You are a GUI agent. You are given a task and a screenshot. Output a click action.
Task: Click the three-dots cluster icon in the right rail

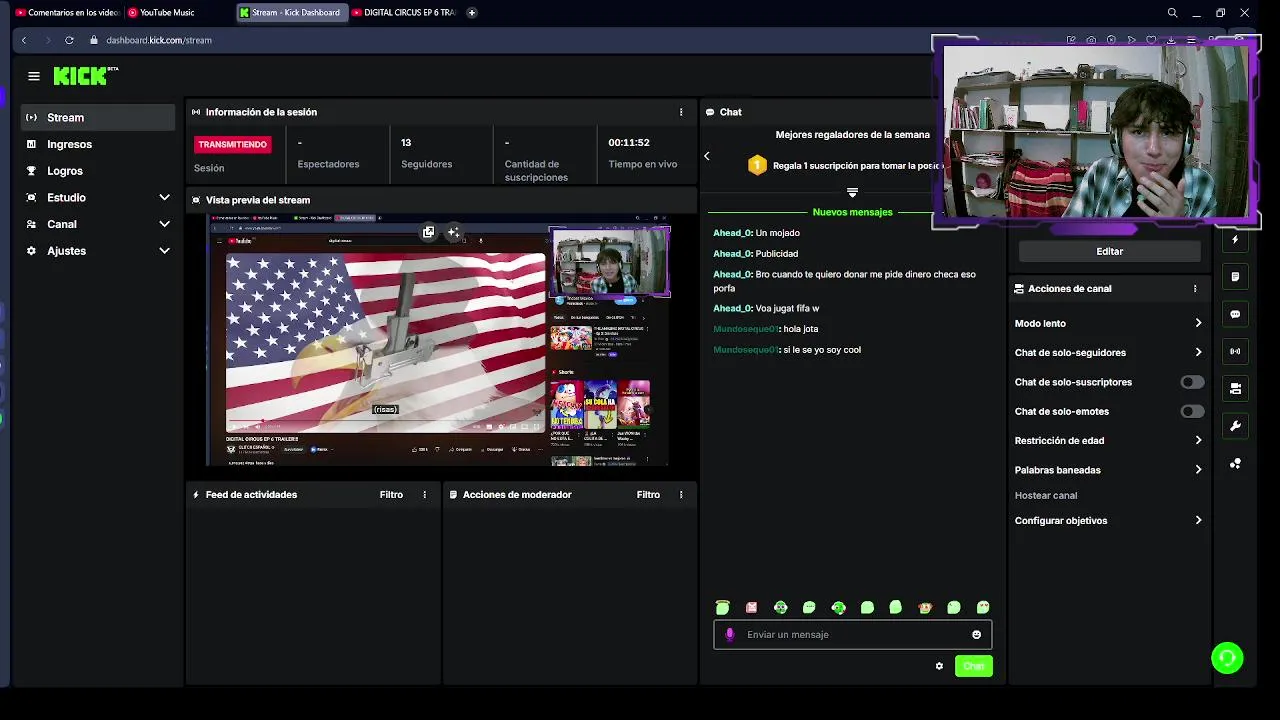[x=1235, y=463]
